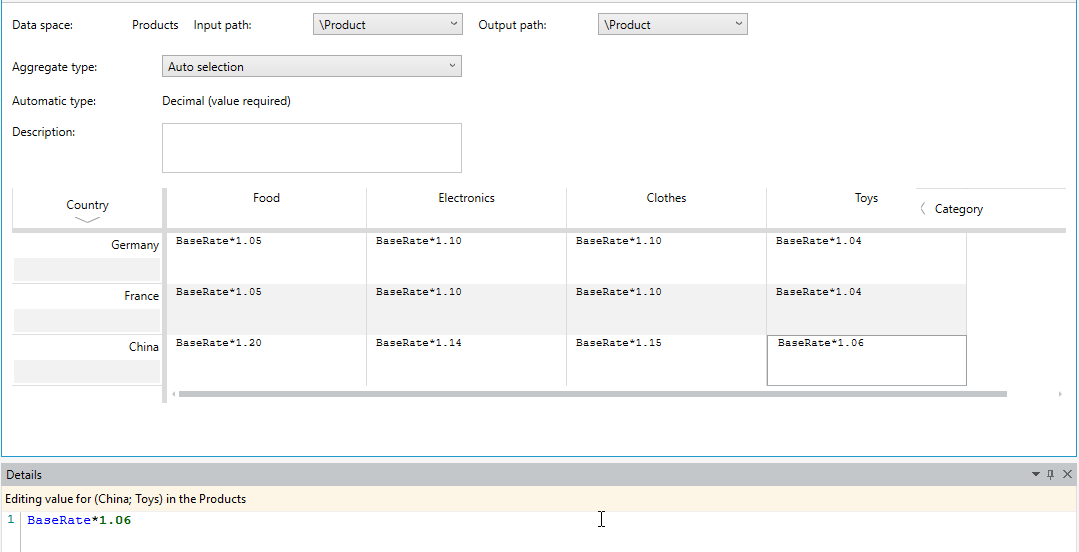The image size is (1079, 552).
Task: Click the formula editor line BaseRate*1.06
Action: (79, 520)
